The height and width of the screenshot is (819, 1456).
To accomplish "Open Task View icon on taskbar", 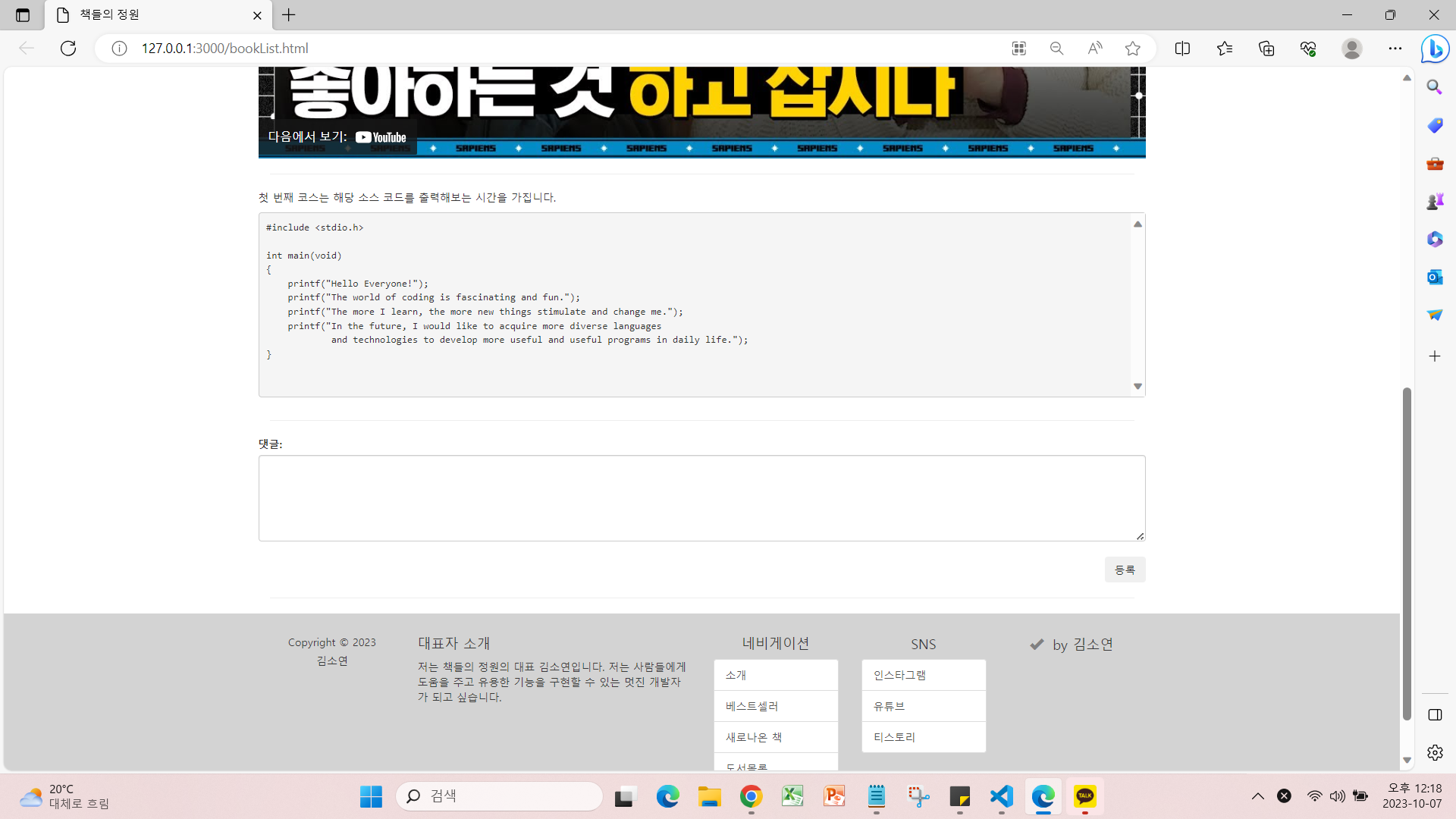I will tap(624, 796).
